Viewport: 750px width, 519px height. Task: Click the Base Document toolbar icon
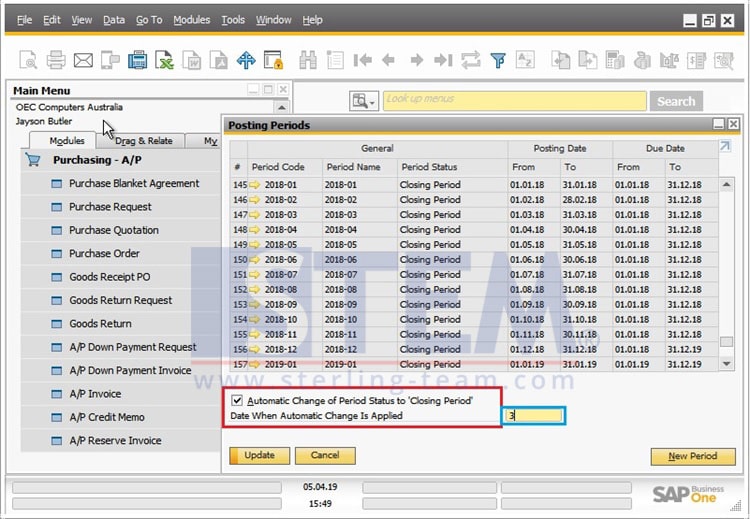560,60
